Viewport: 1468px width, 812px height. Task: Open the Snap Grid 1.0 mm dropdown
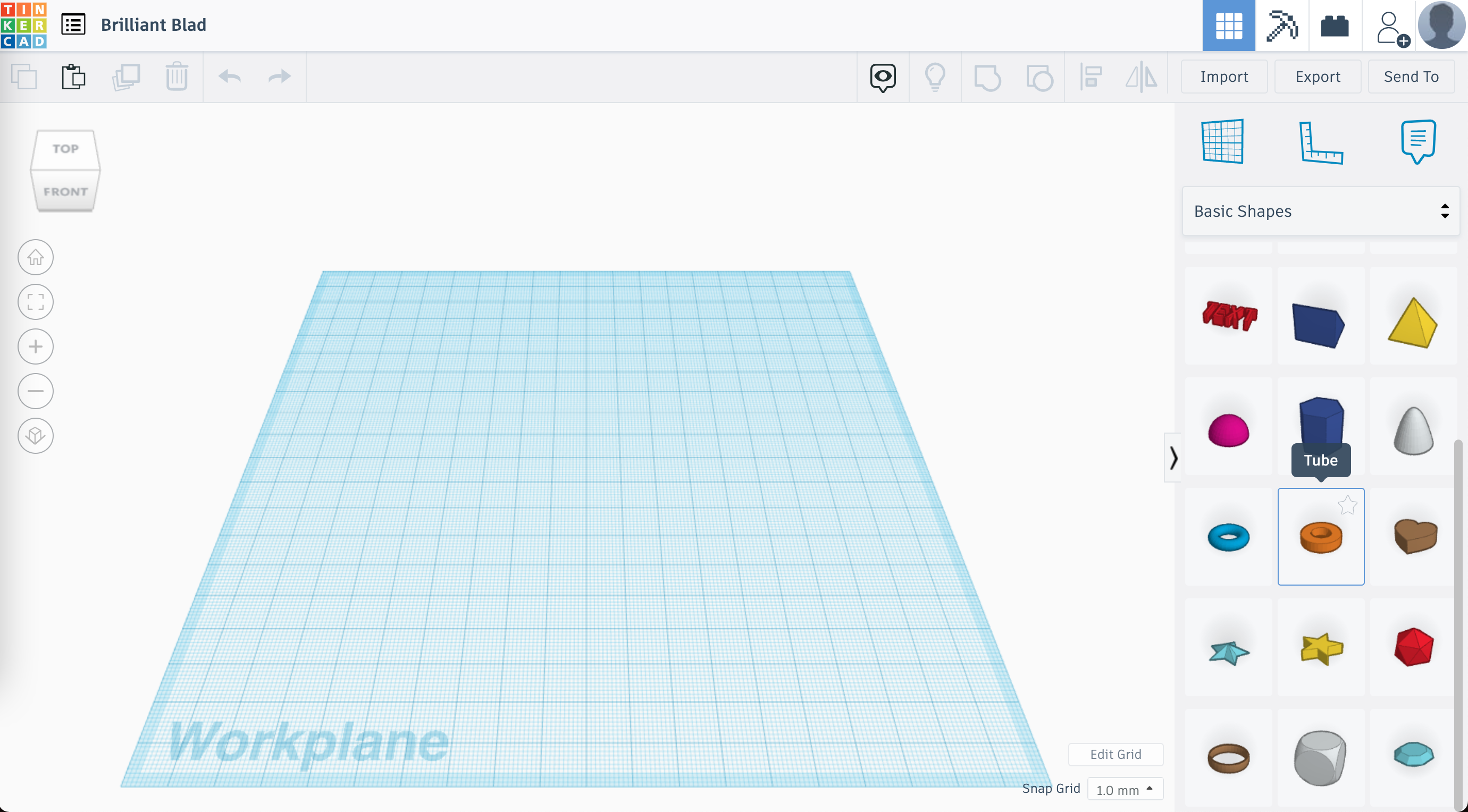tap(1125, 789)
